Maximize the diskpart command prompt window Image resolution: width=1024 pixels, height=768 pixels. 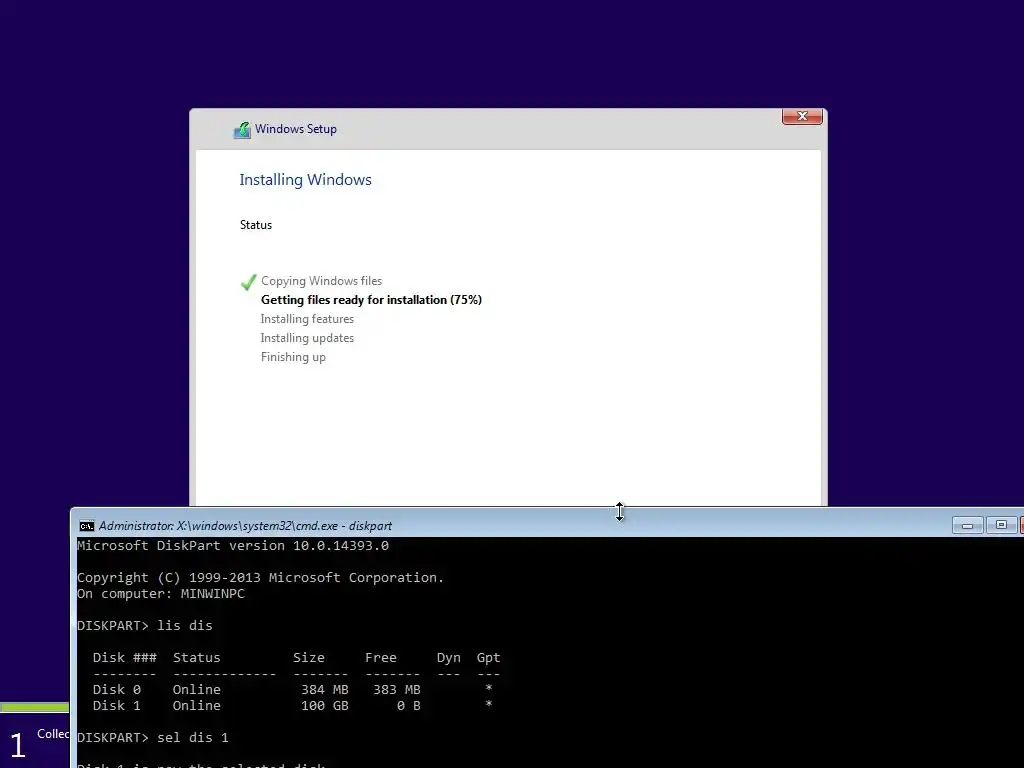[1000, 525]
